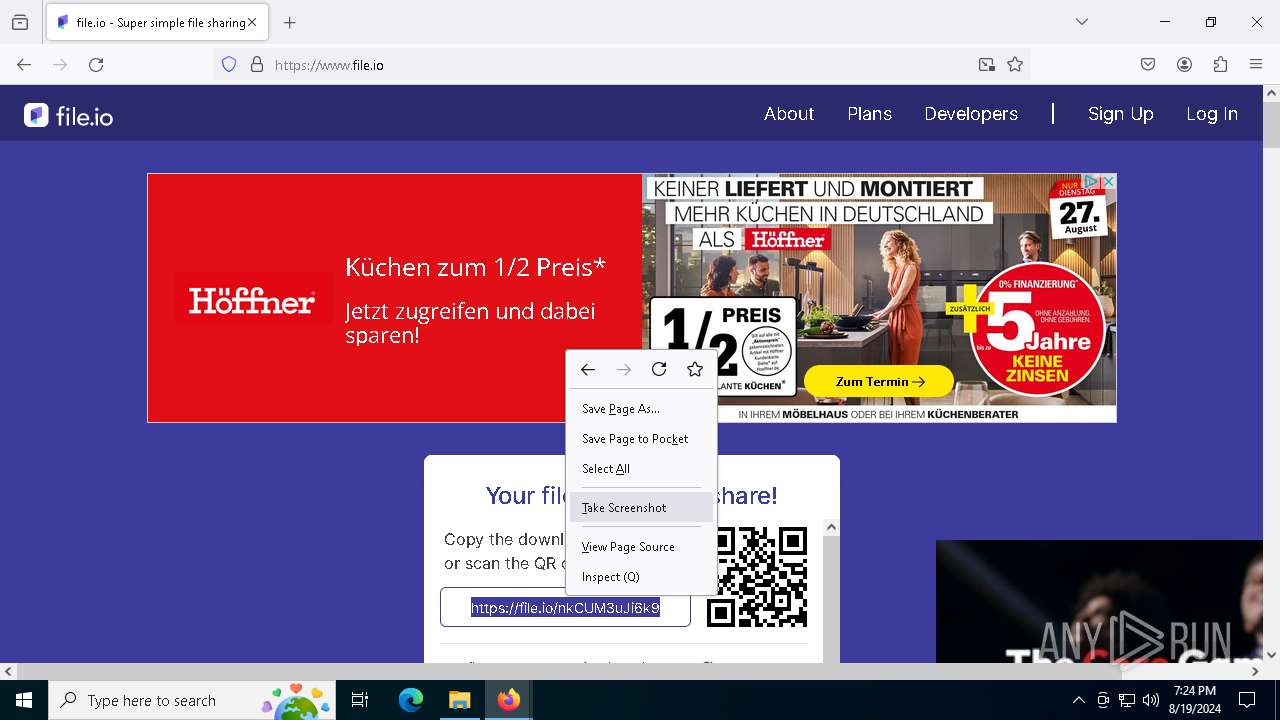Open AdChoices info icon on ad
This screenshot has width=1280, height=720.
(1093, 181)
